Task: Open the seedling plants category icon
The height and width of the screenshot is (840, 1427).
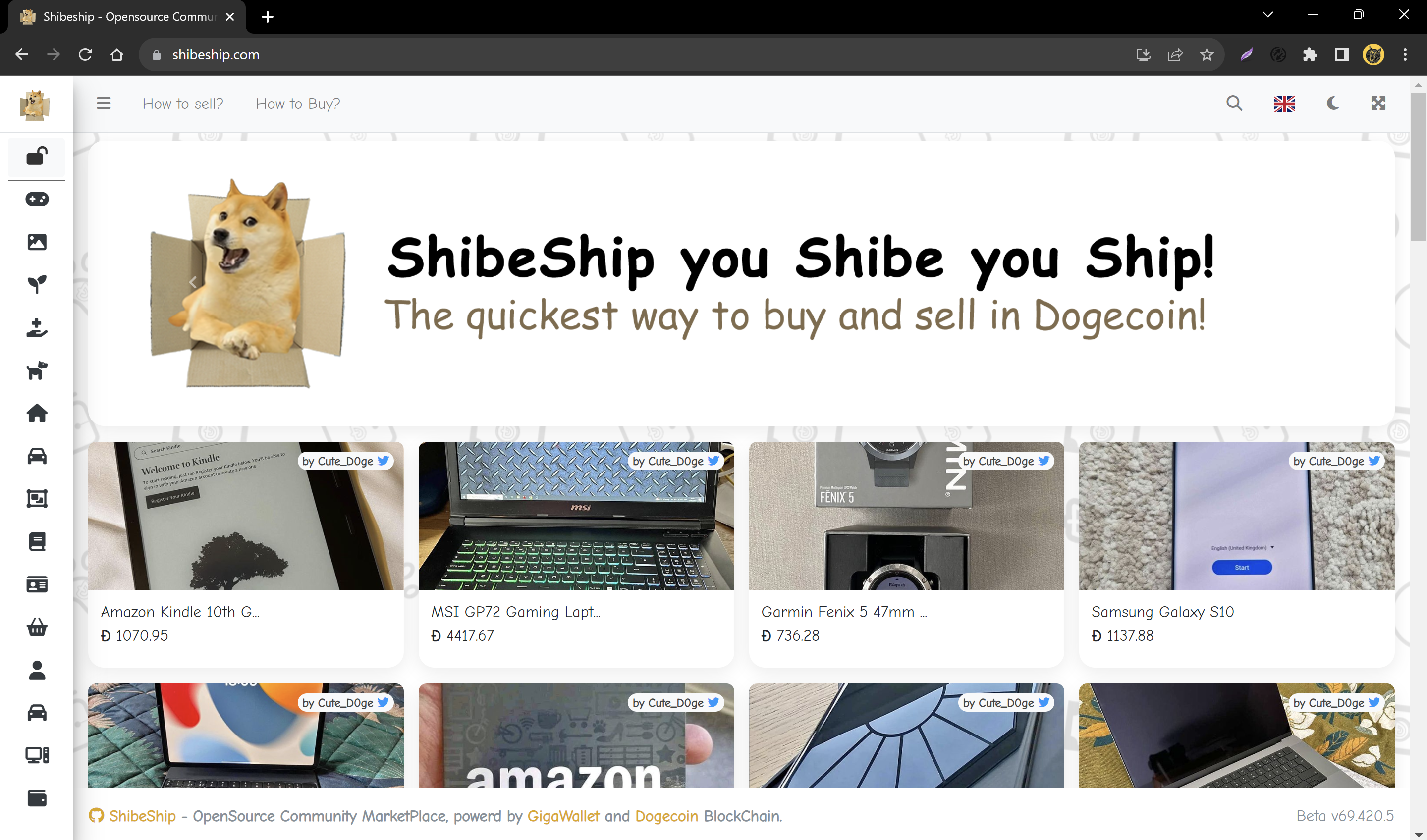Action: point(37,284)
